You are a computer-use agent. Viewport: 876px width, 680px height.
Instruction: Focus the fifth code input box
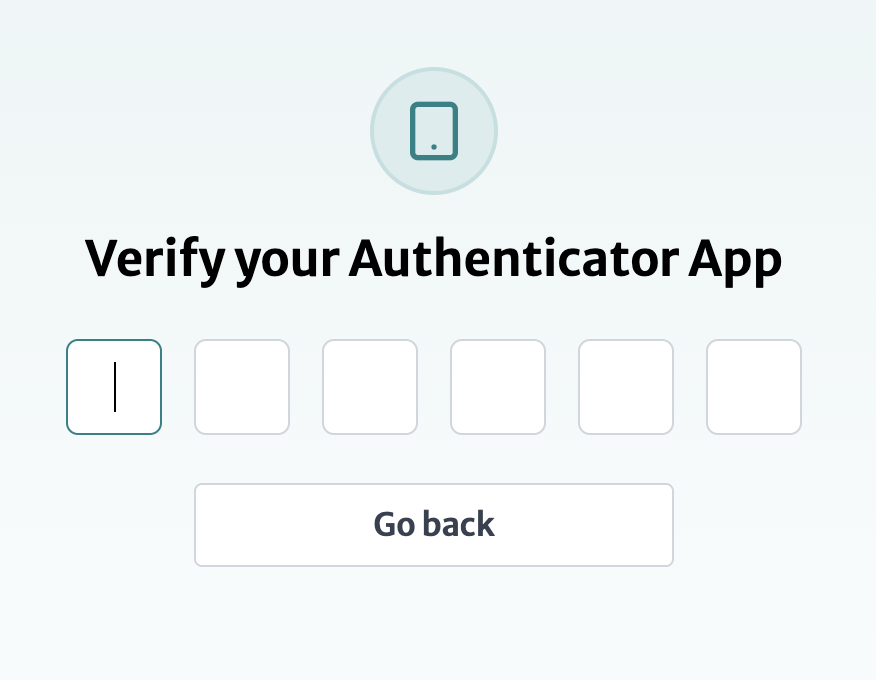tap(625, 387)
